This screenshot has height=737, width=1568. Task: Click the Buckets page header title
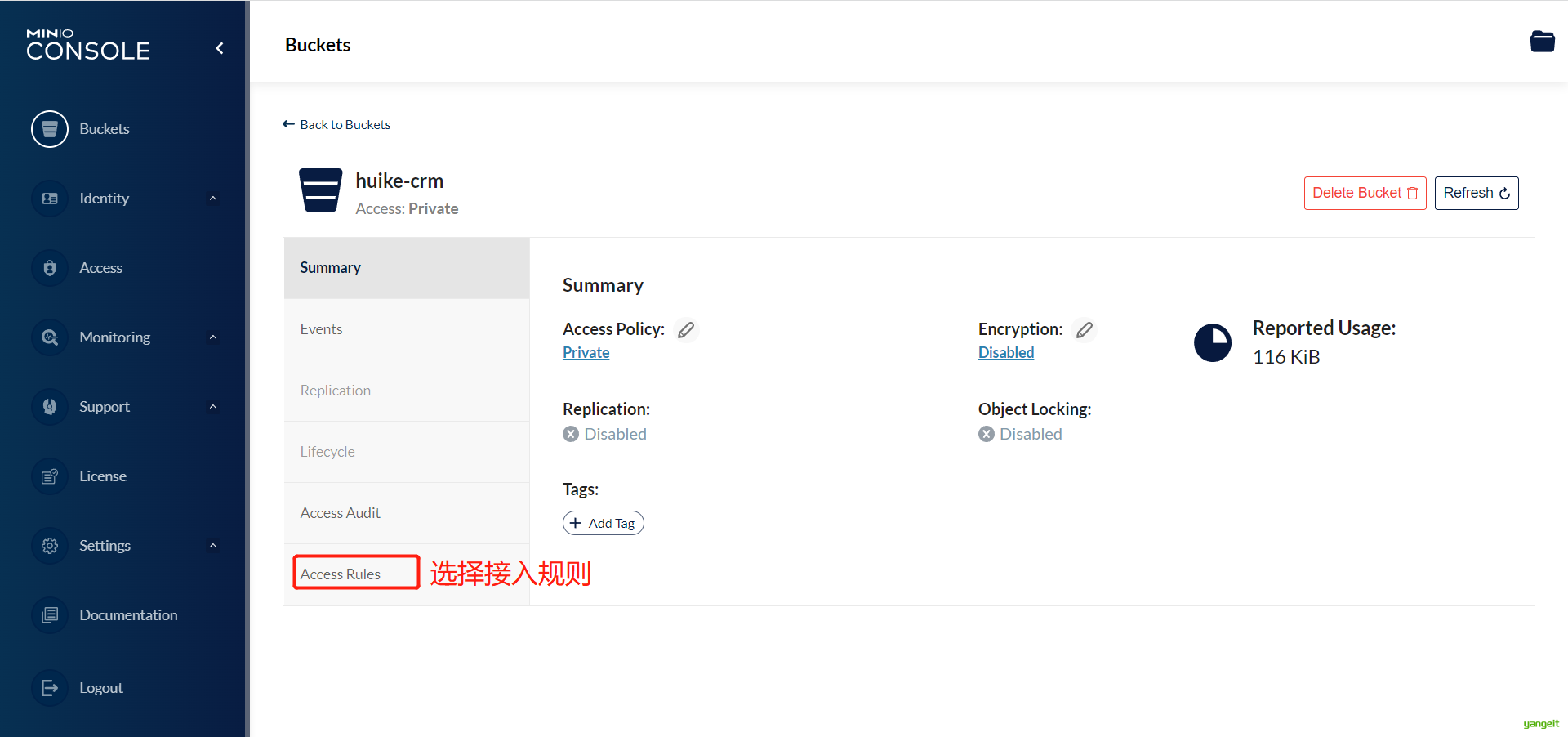[318, 45]
